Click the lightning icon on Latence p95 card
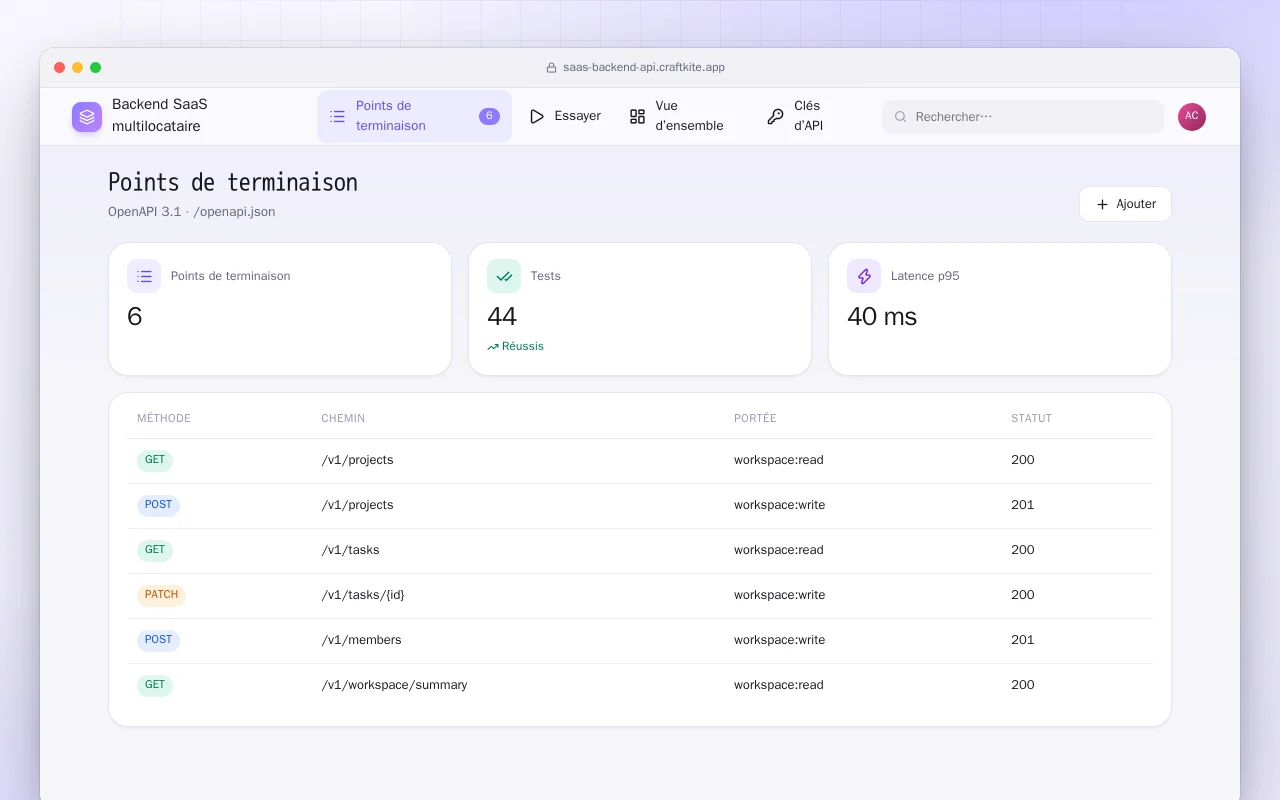 pyautogui.click(x=864, y=276)
